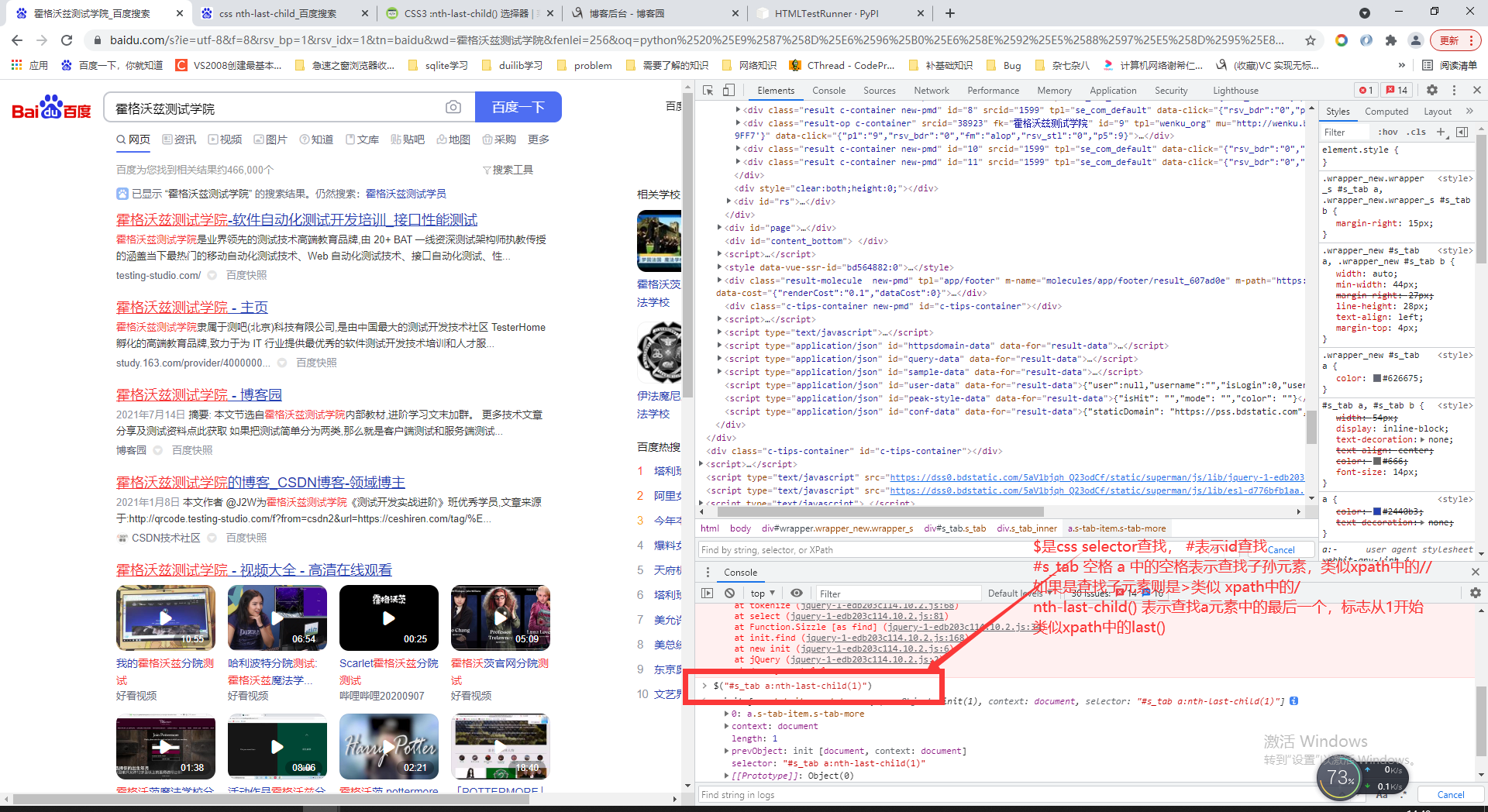Activate the DevTools element inspector picker

coord(708,91)
